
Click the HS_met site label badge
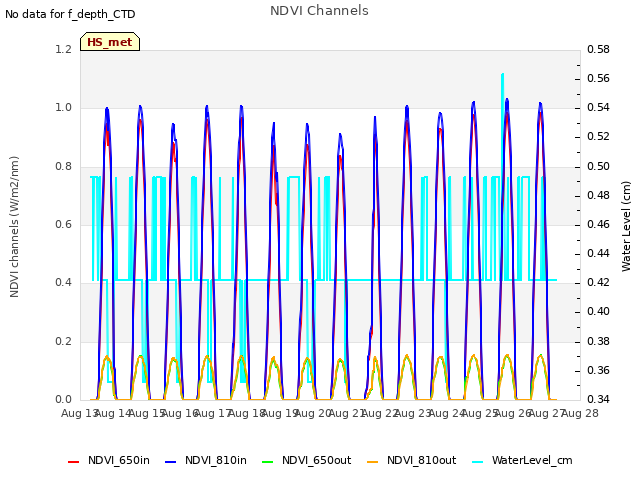110,42
